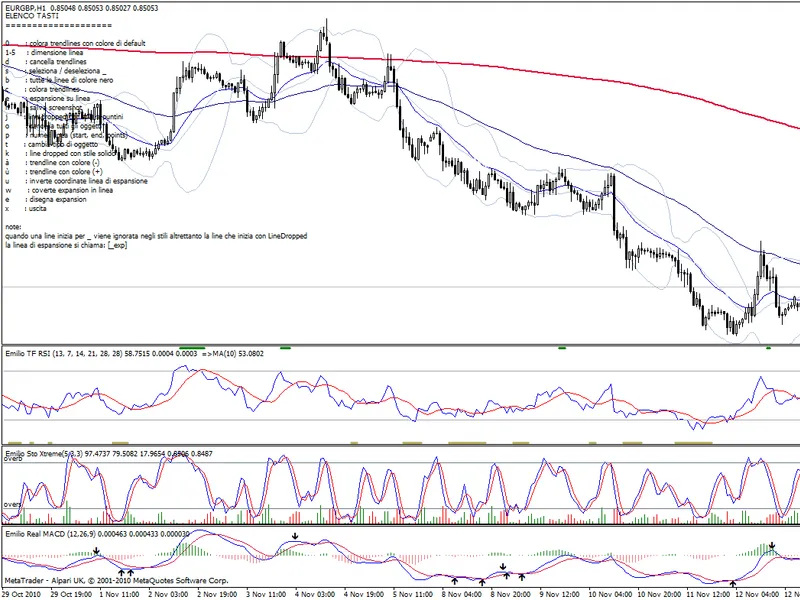Click 'tutte le linee di colore nero' text
This screenshot has width=800, height=600.
coord(71,80)
